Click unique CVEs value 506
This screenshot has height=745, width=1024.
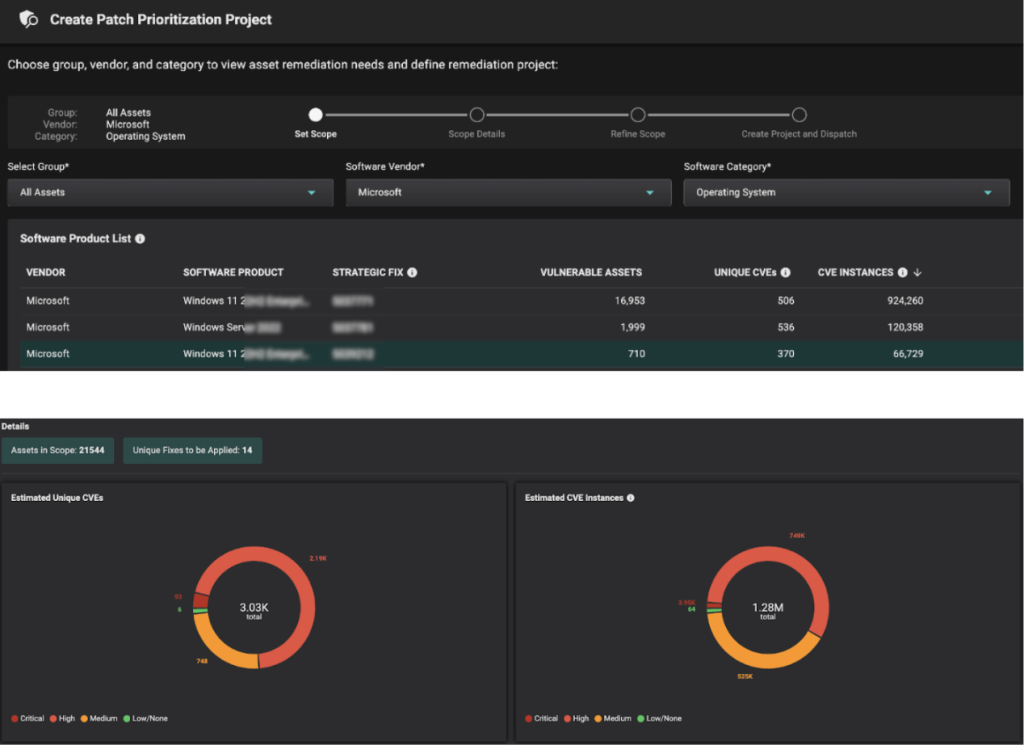coord(786,301)
